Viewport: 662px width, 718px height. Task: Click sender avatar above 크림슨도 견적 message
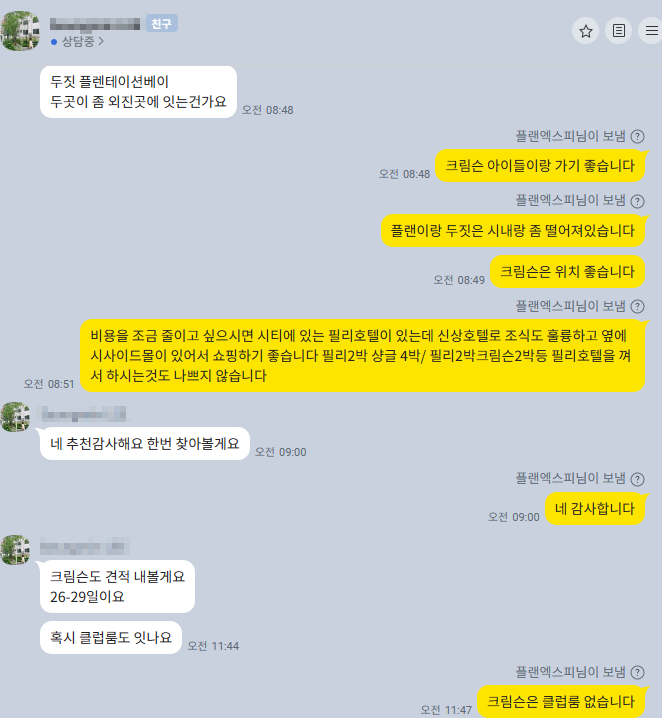(16, 549)
